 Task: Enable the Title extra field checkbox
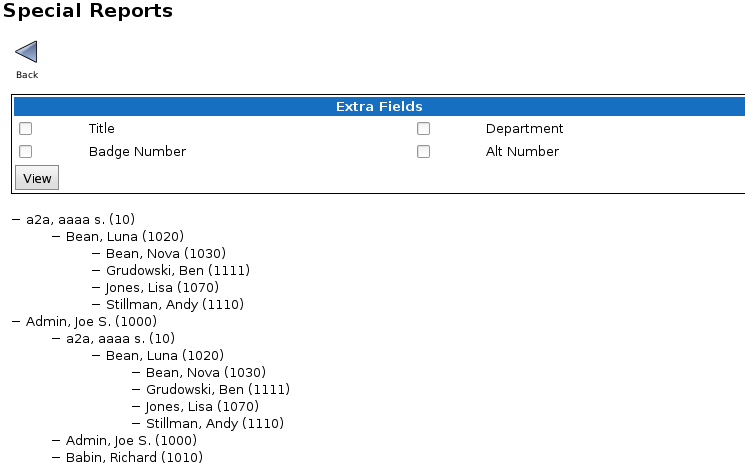point(26,128)
